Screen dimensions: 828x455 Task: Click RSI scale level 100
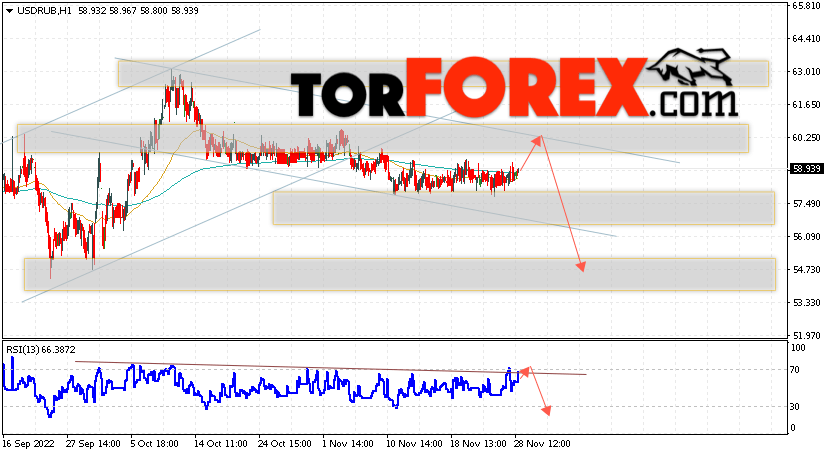click(798, 348)
